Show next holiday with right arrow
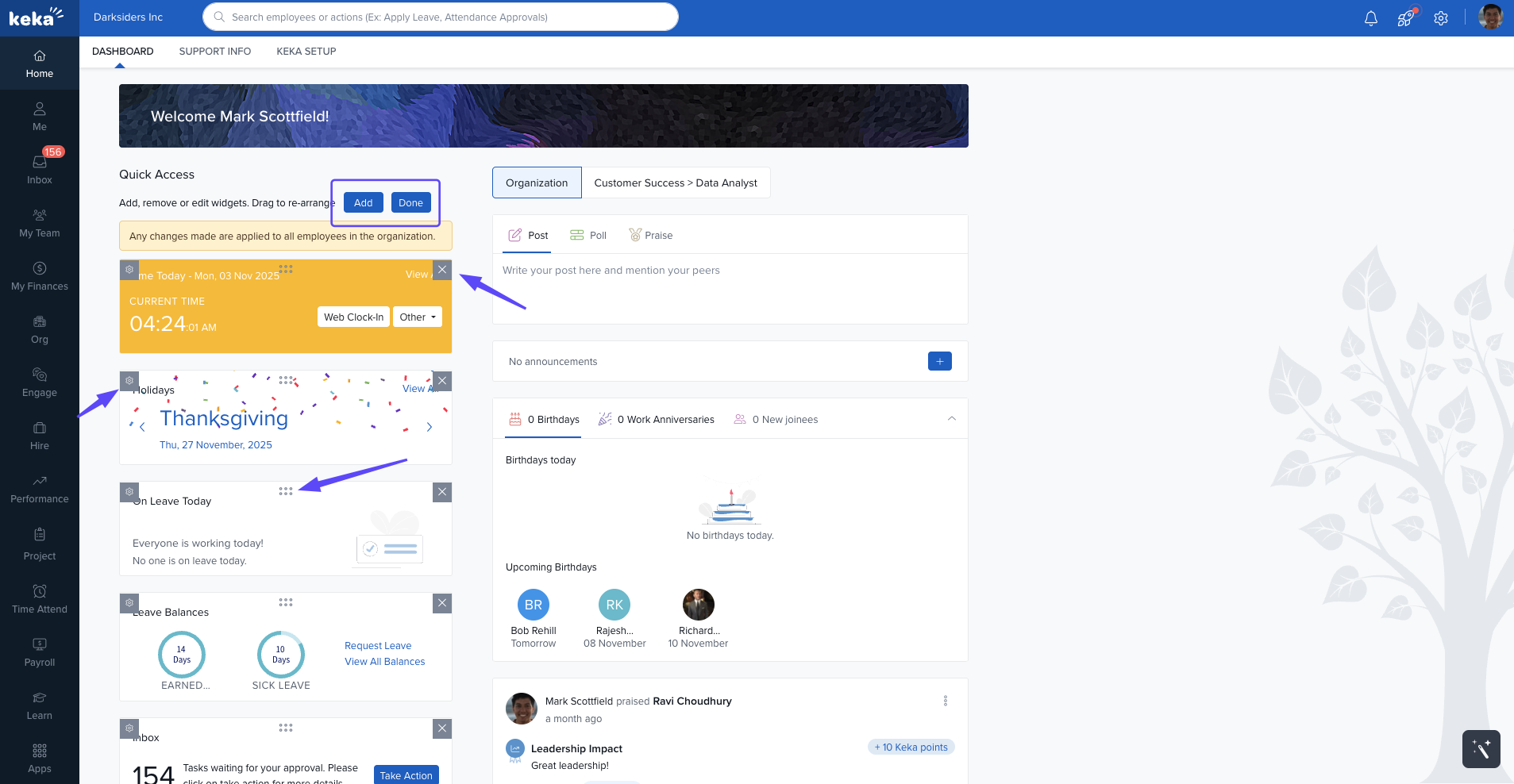The image size is (1514, 784). click(430, 427)
